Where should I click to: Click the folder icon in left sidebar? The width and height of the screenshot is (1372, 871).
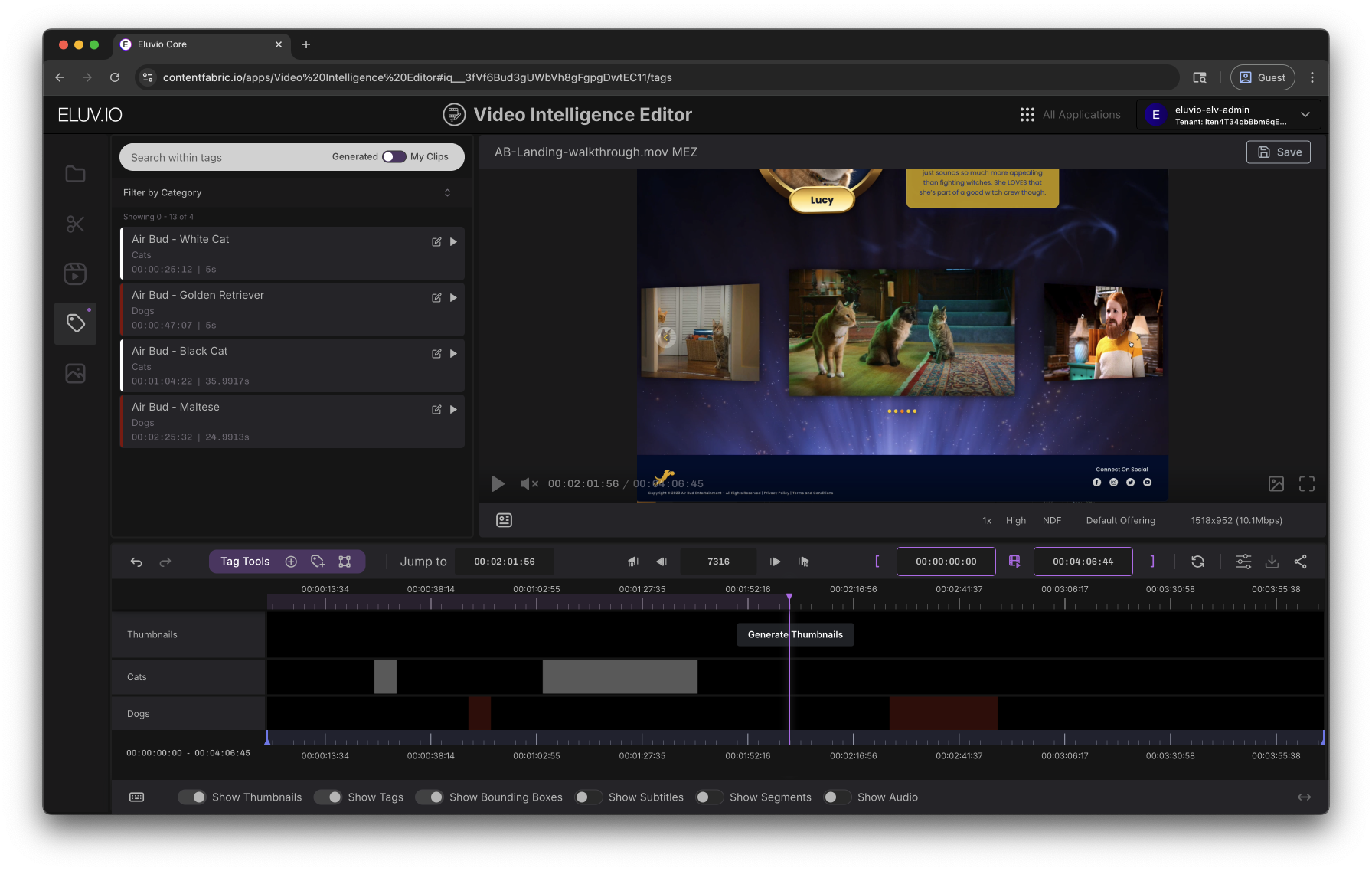pyautogui.click(x=75, y=174)
